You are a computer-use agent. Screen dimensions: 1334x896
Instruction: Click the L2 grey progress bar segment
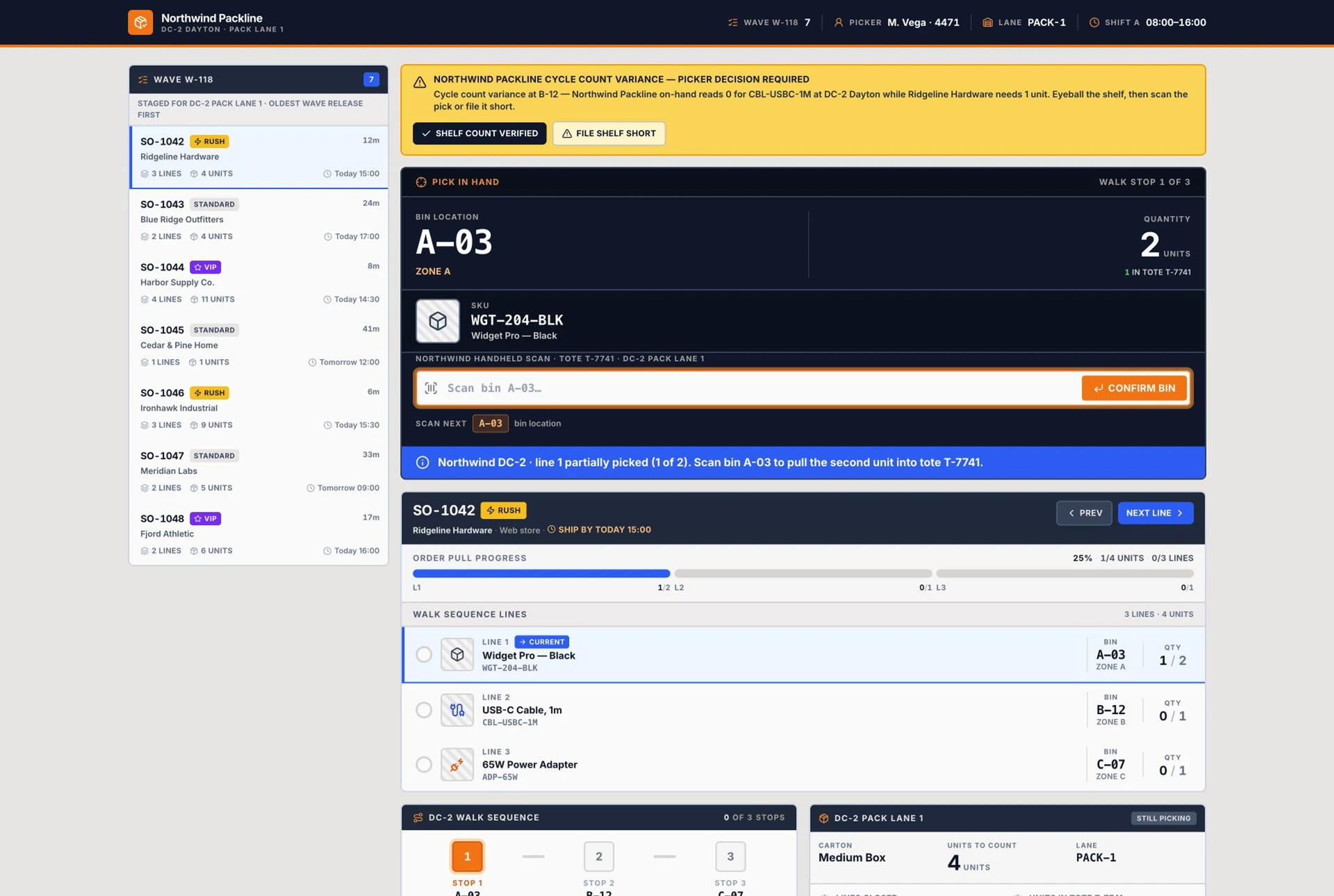point(803,574)
